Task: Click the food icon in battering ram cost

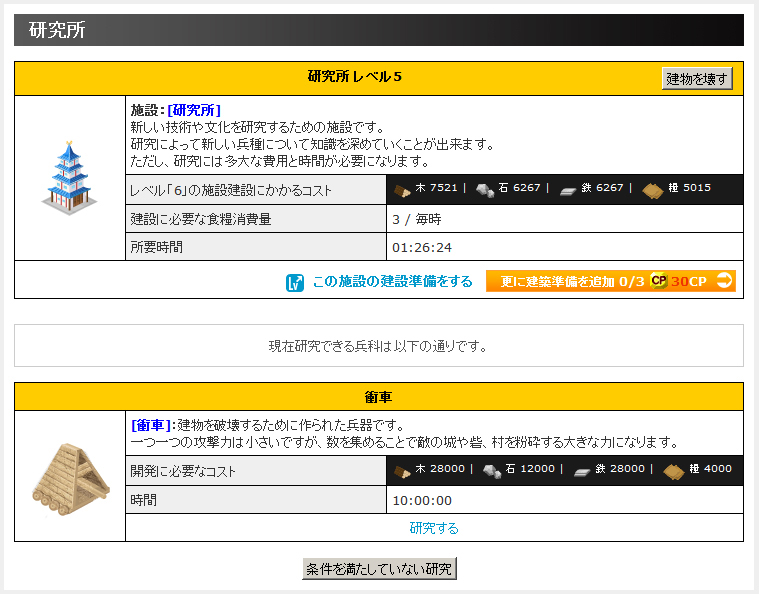Action: coord(674,470)
